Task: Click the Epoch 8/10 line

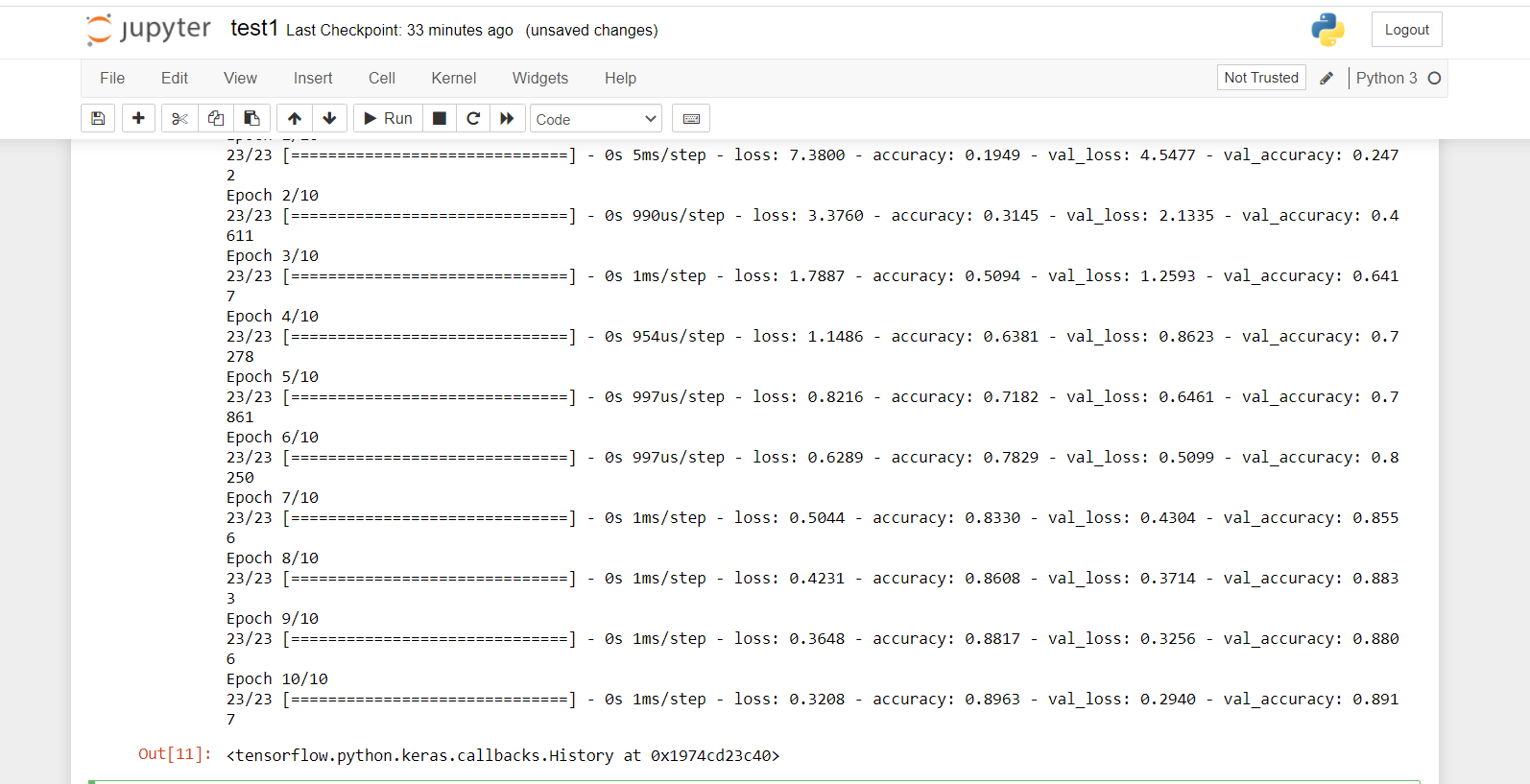Action: [273, 558]
